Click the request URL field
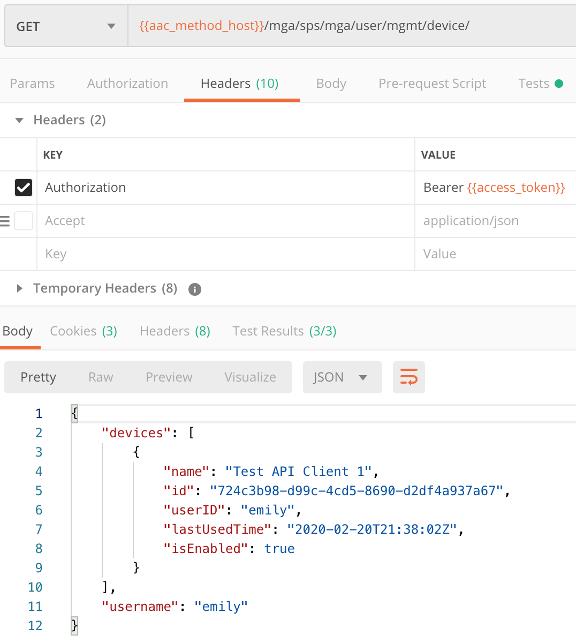Viewport: 576px width, 642px height. click(352, 26)
